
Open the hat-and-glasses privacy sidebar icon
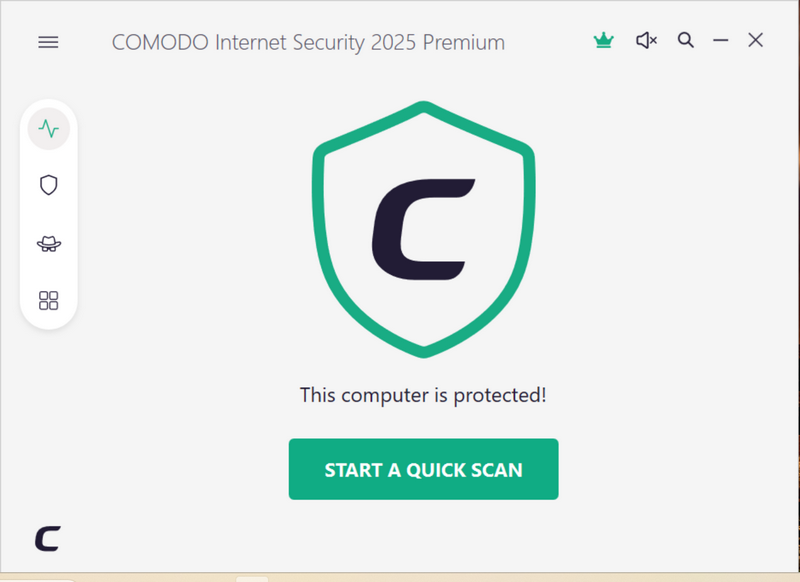click(x=48, y=243)
